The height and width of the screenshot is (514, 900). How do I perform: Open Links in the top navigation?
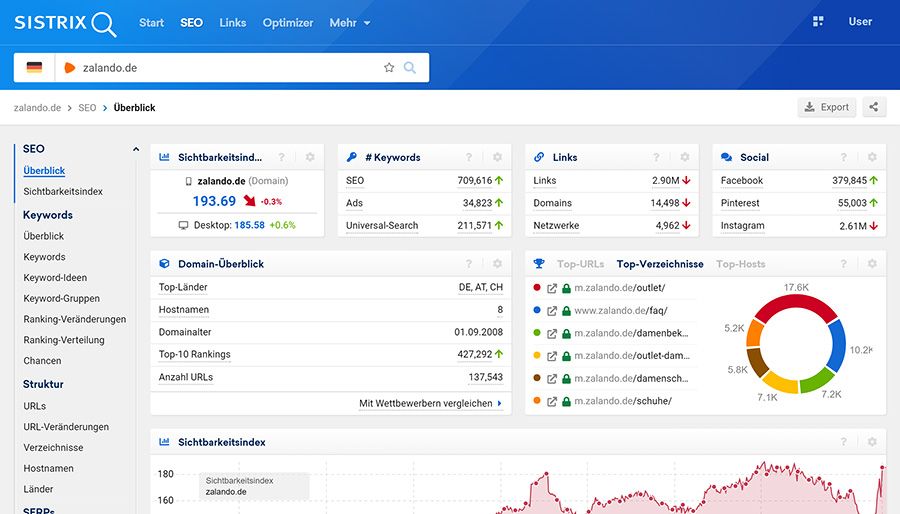(x=232, y=22)
